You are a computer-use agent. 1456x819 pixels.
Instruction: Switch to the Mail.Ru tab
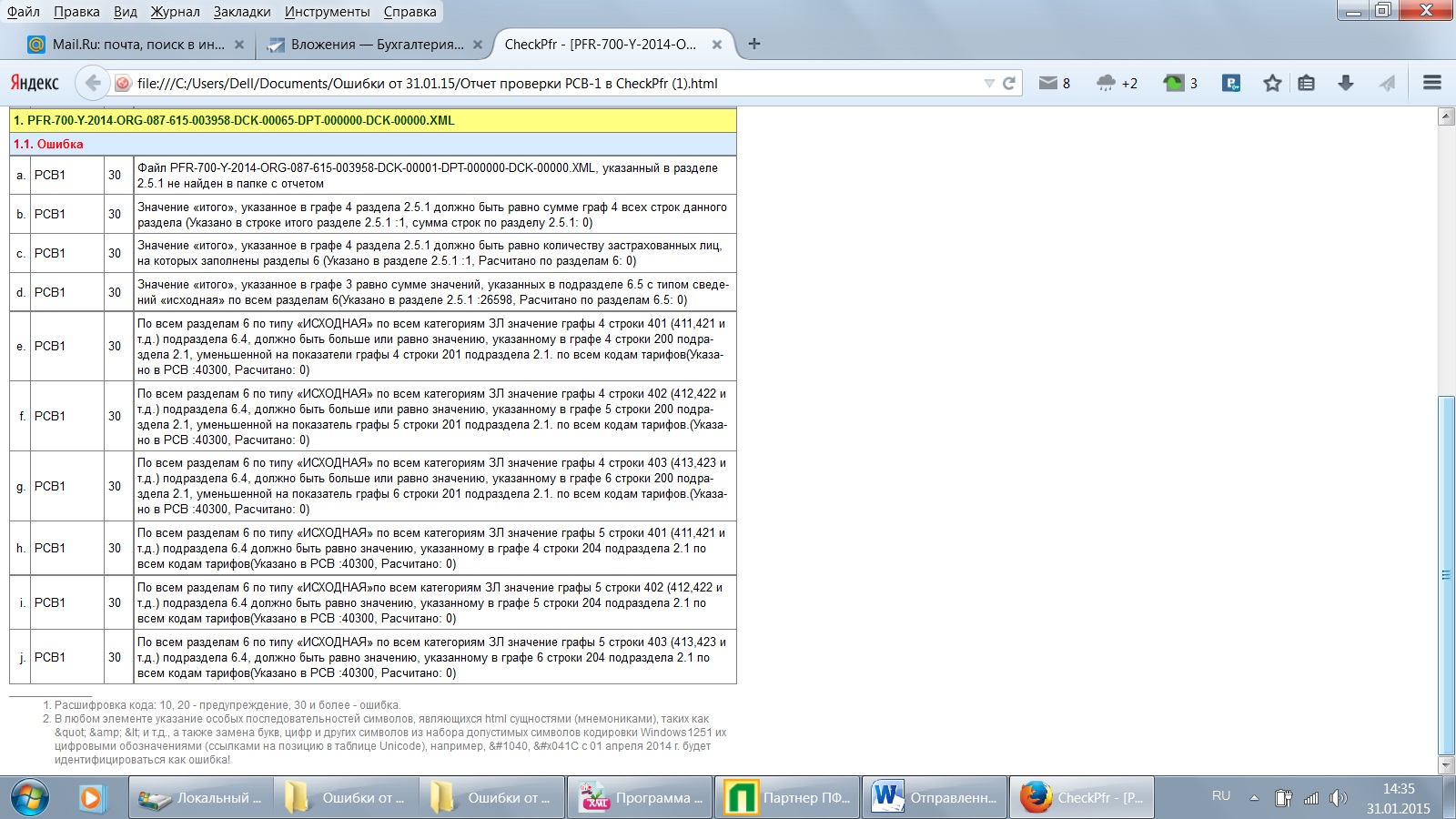pyautogui.click(x=127, y=44)
